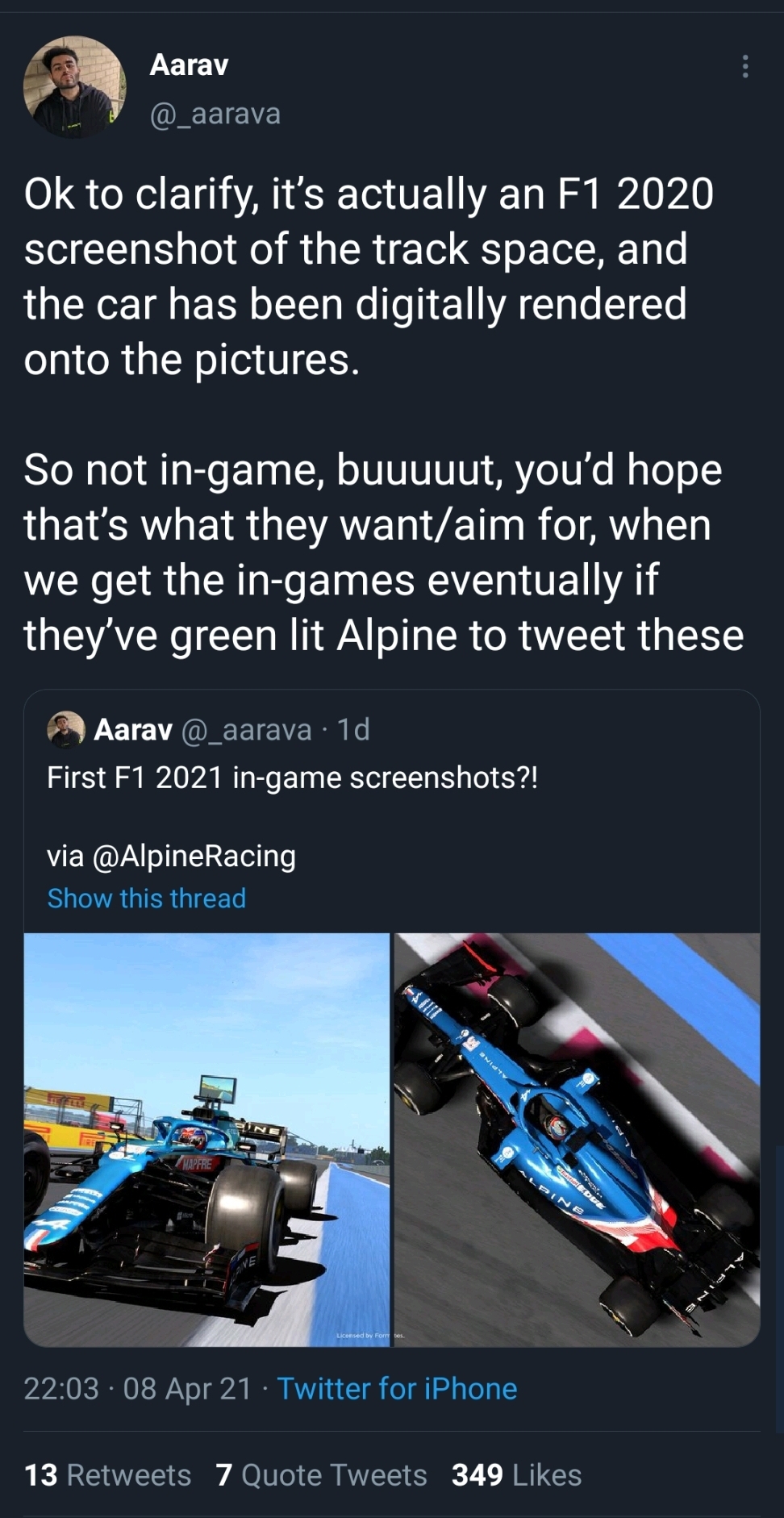Open the Aarav display name at top
Screen dimensions: 784x1518
189,65
